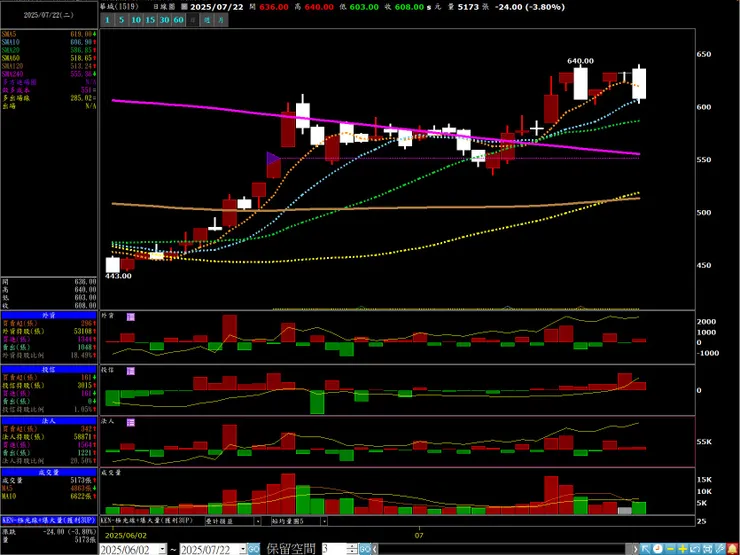The height and width of the screenshot is (555, 740).
Task: Increase the reserved space stepper value
Action: [x=352, y=547]
